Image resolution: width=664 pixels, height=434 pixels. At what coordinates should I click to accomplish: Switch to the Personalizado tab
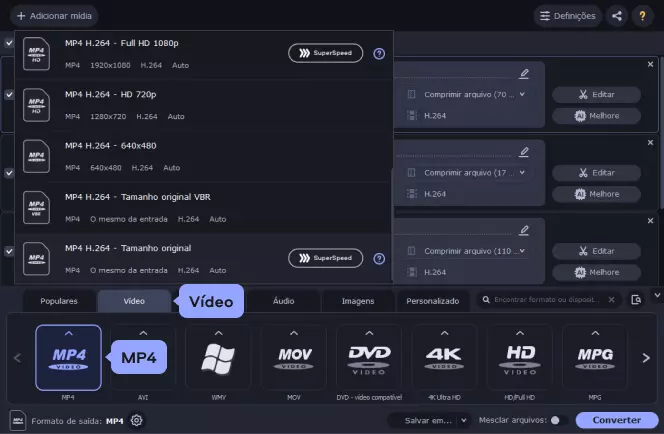(432, 301)
